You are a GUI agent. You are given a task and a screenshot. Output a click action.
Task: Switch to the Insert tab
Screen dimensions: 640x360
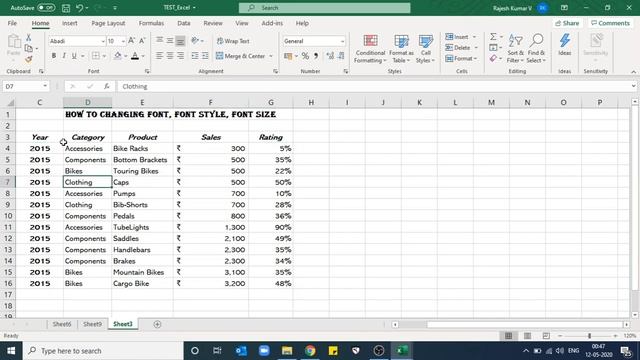pos(70,23)
